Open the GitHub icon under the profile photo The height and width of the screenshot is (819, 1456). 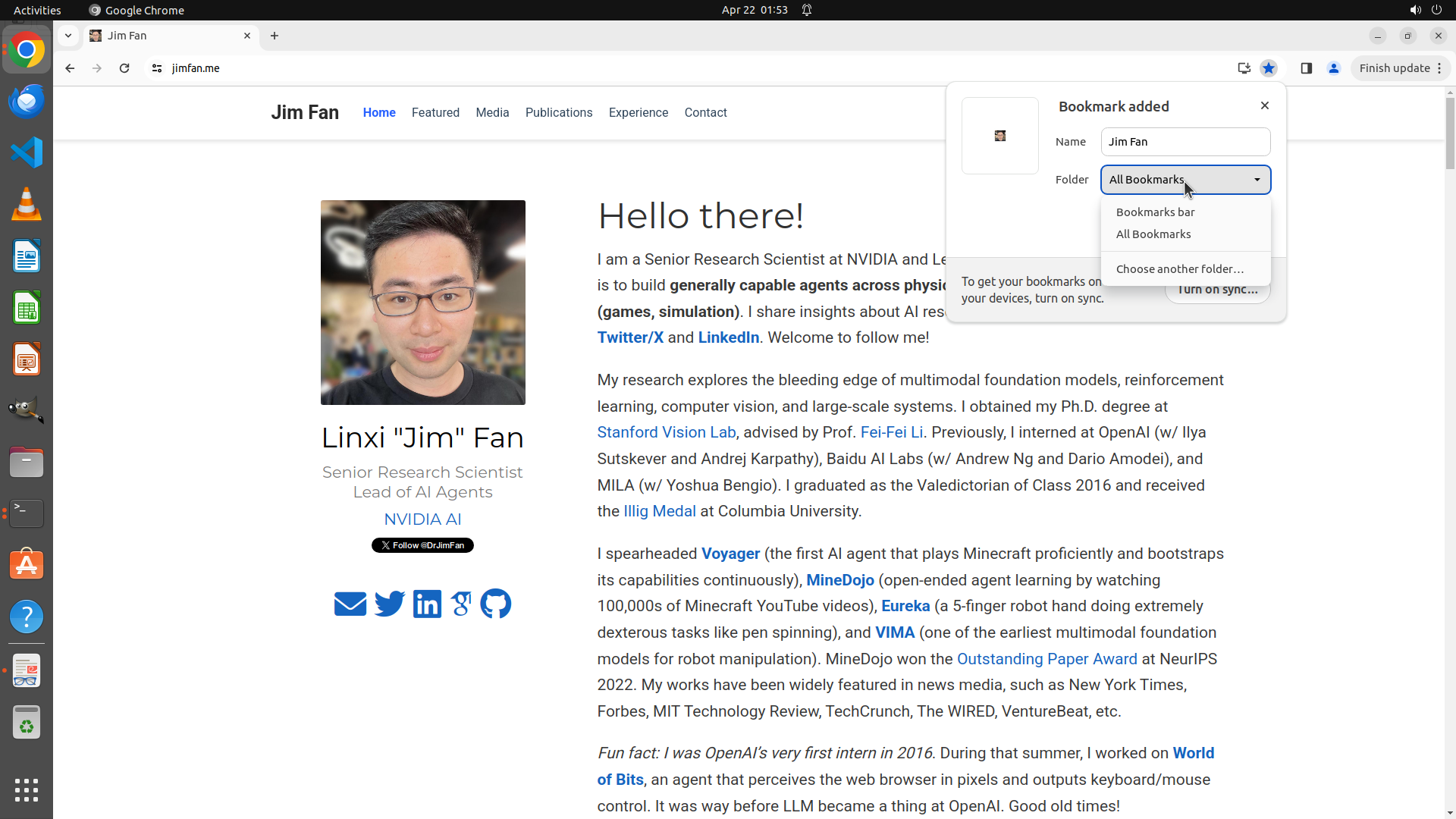coord(495,604)
